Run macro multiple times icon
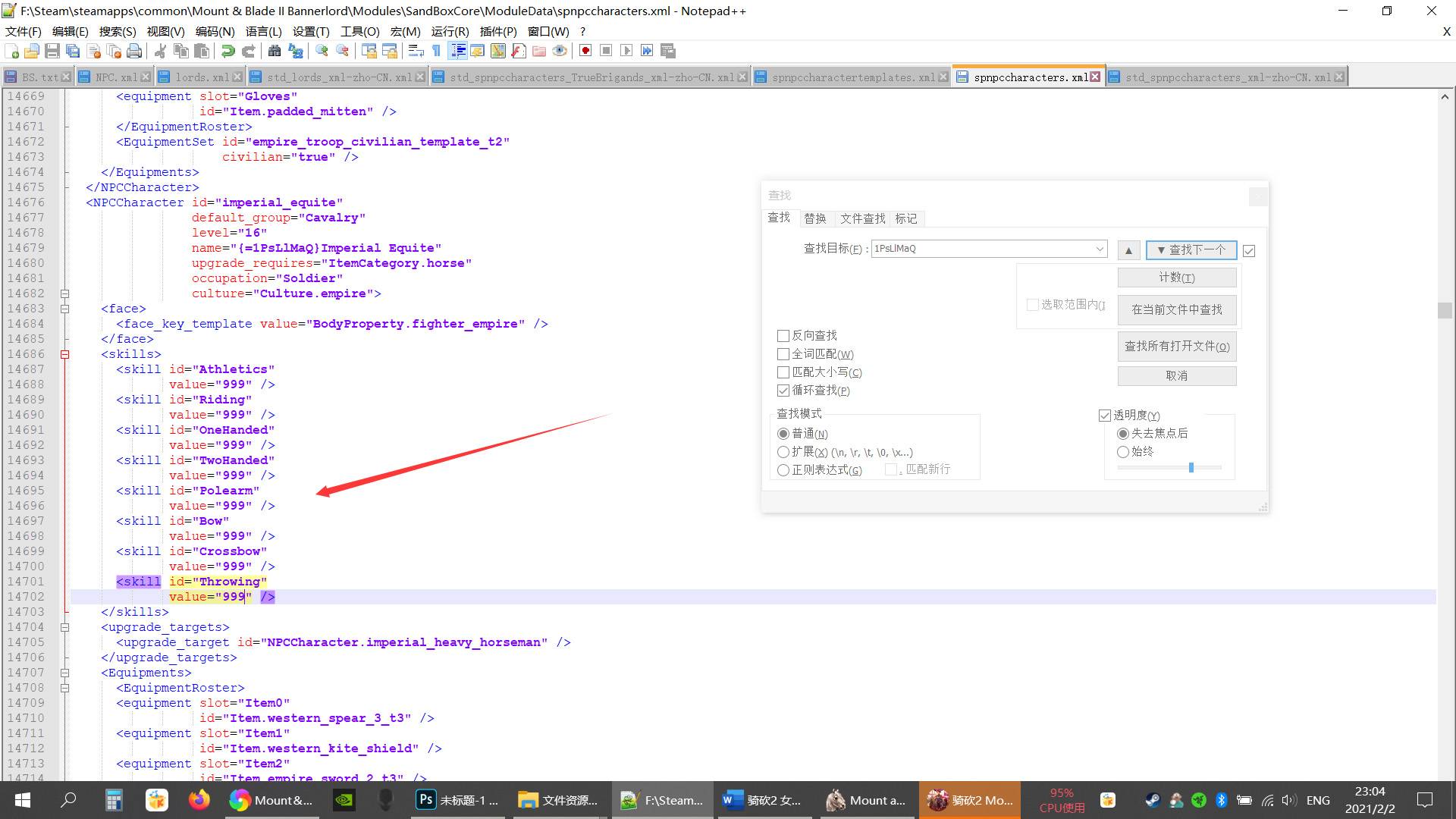Screen dimensions: 1456x819 pos(647,51)
